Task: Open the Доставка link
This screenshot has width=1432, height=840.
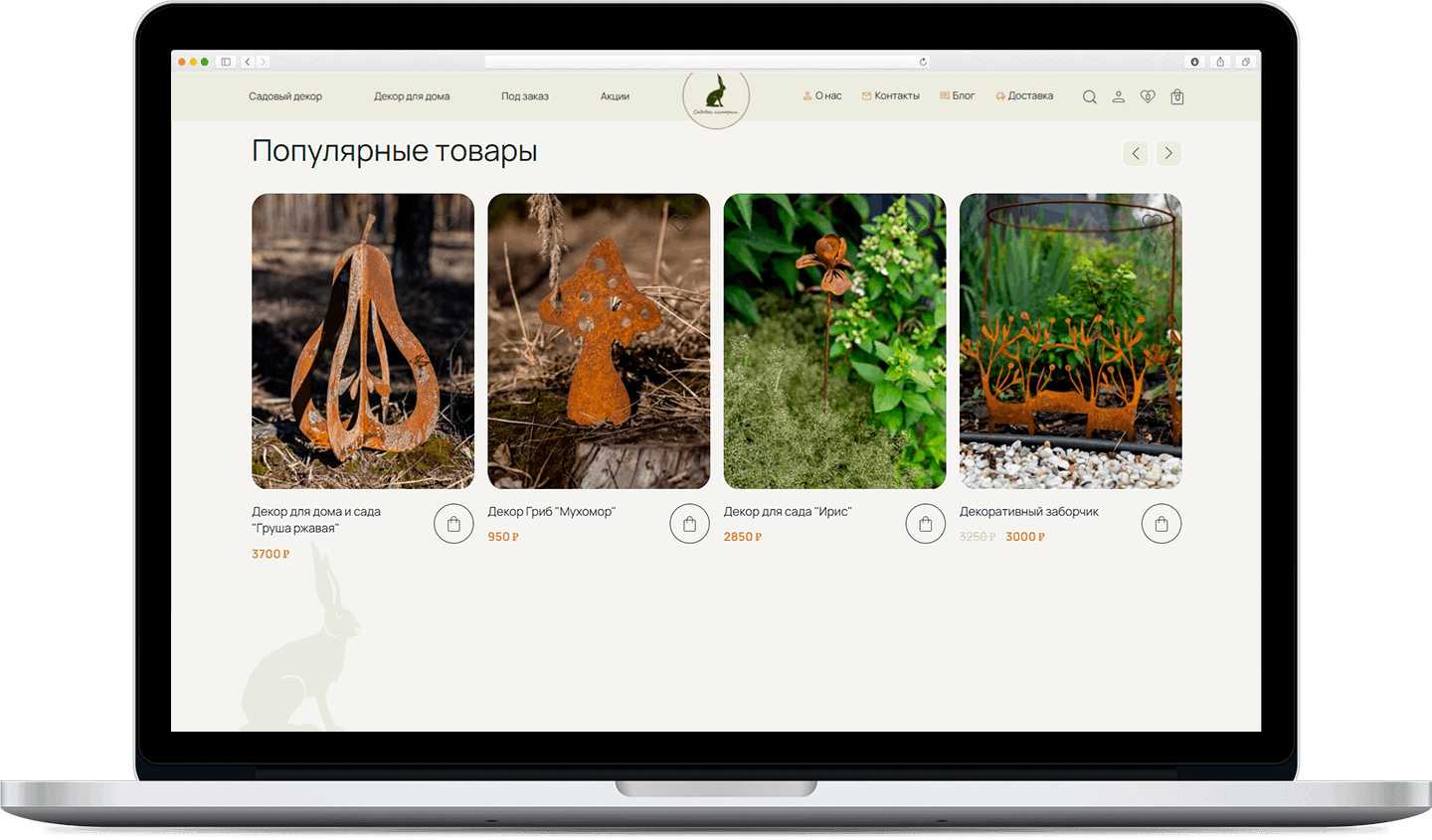Action: click(1025, 96)
